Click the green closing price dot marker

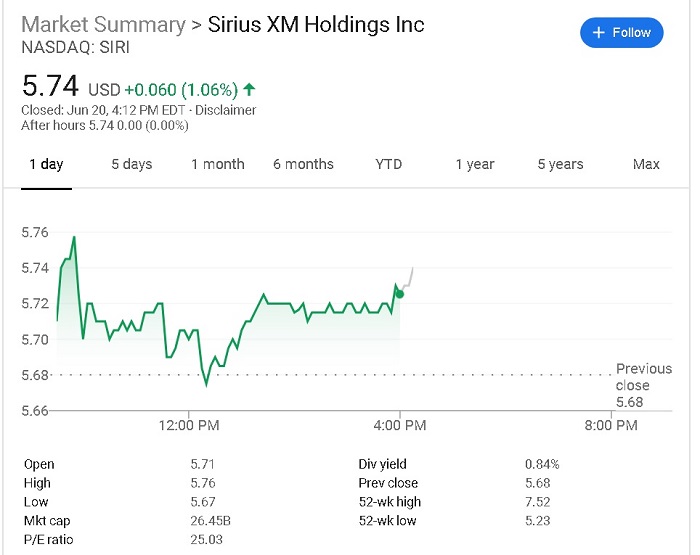400,294
